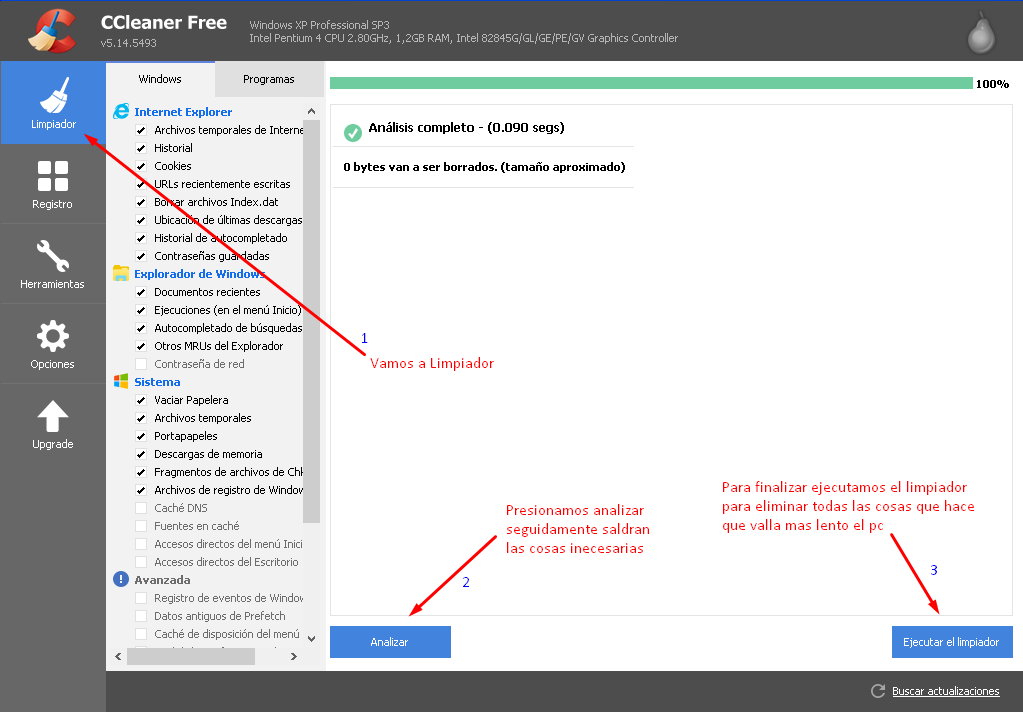Open the Limpiador broom icon section
This screenshot has width=1023, height=712.
coord(53,103)
